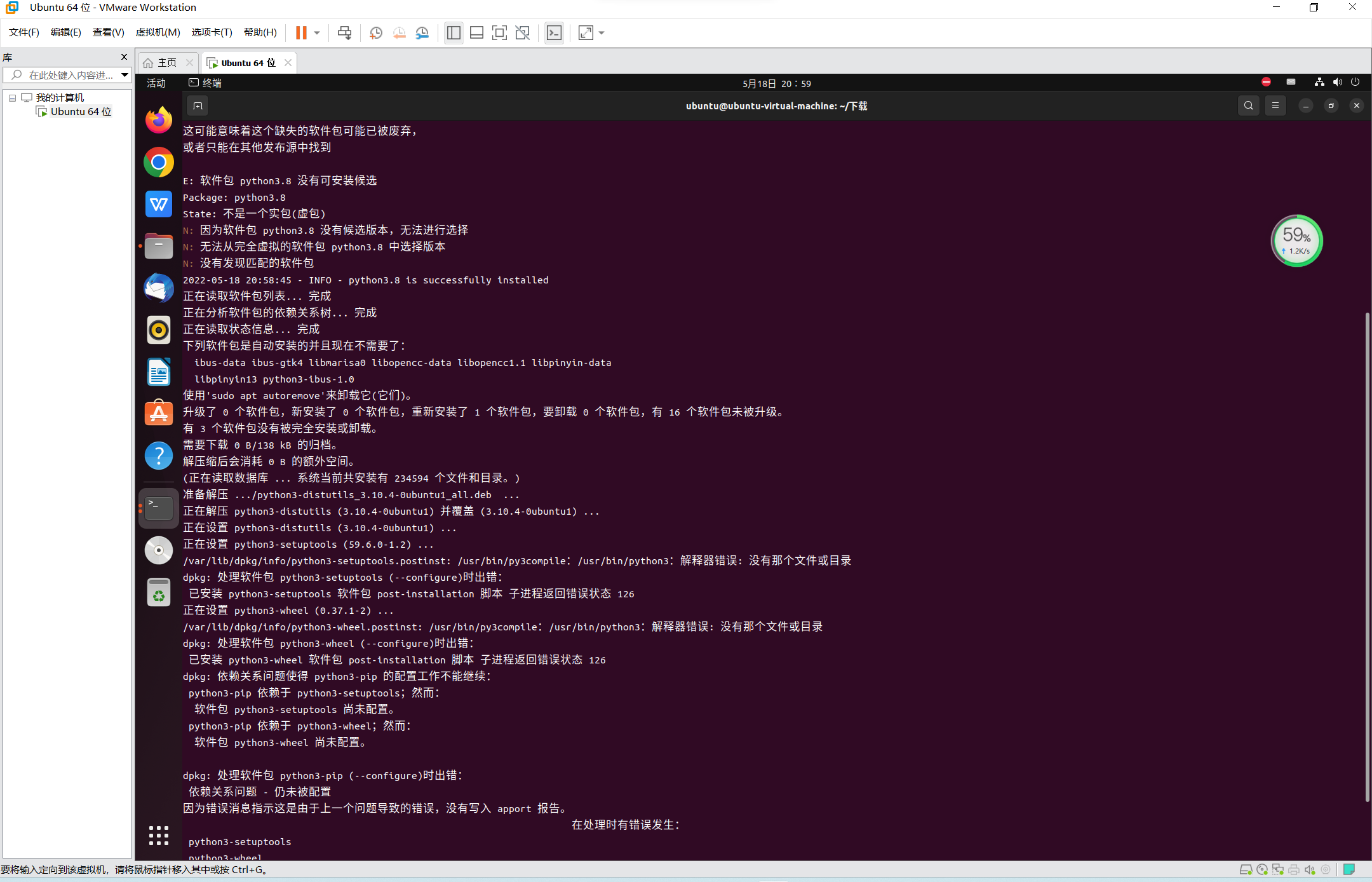Switch to Unity mode
The image size is (1372, 882).
[523, 32]
